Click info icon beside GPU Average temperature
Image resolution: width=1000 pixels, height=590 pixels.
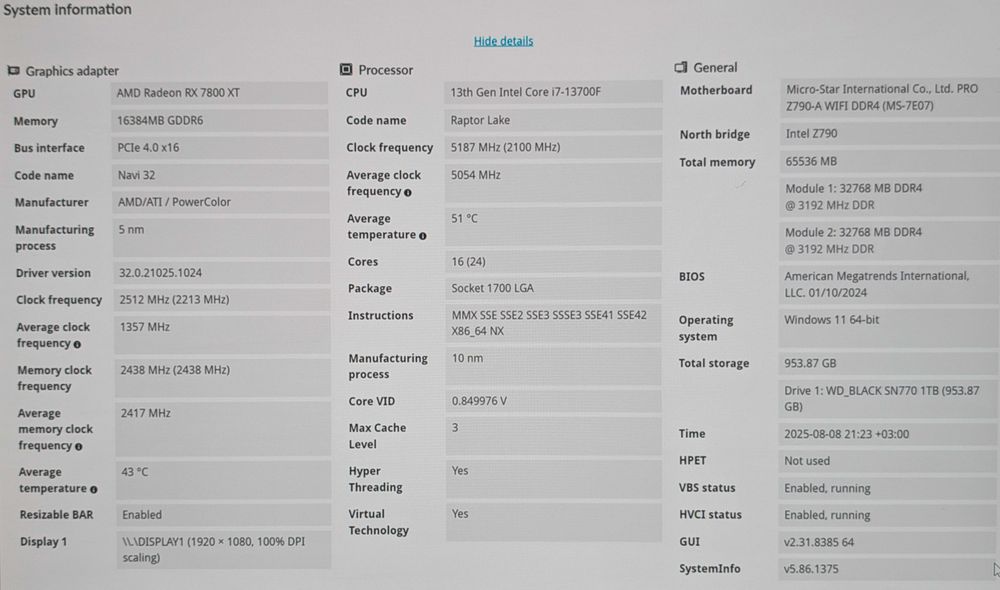pyautogui.click(x=94, y=489)
